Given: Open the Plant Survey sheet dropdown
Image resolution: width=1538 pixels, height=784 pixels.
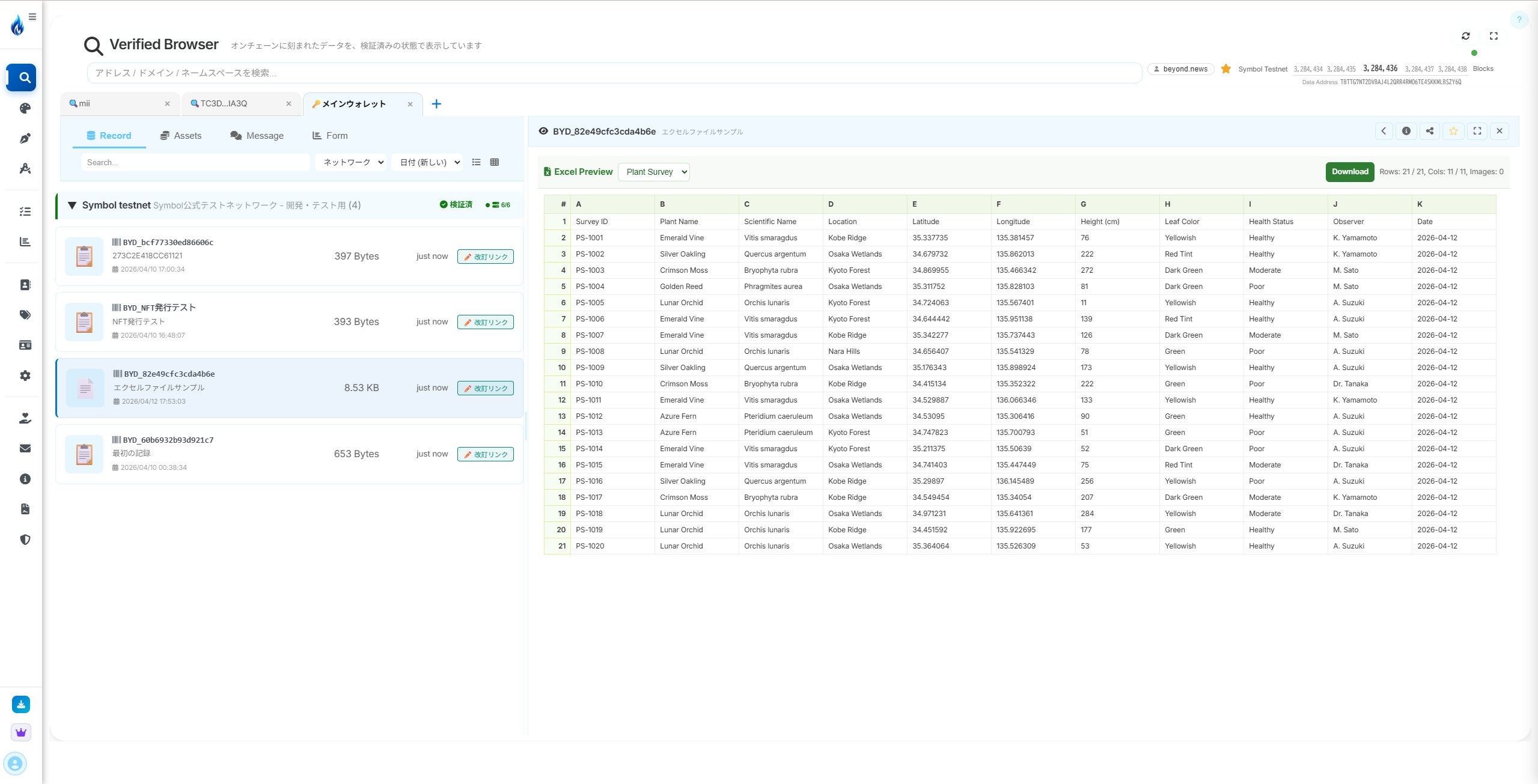Looking at the screenshot, I should tap(653, 172).
